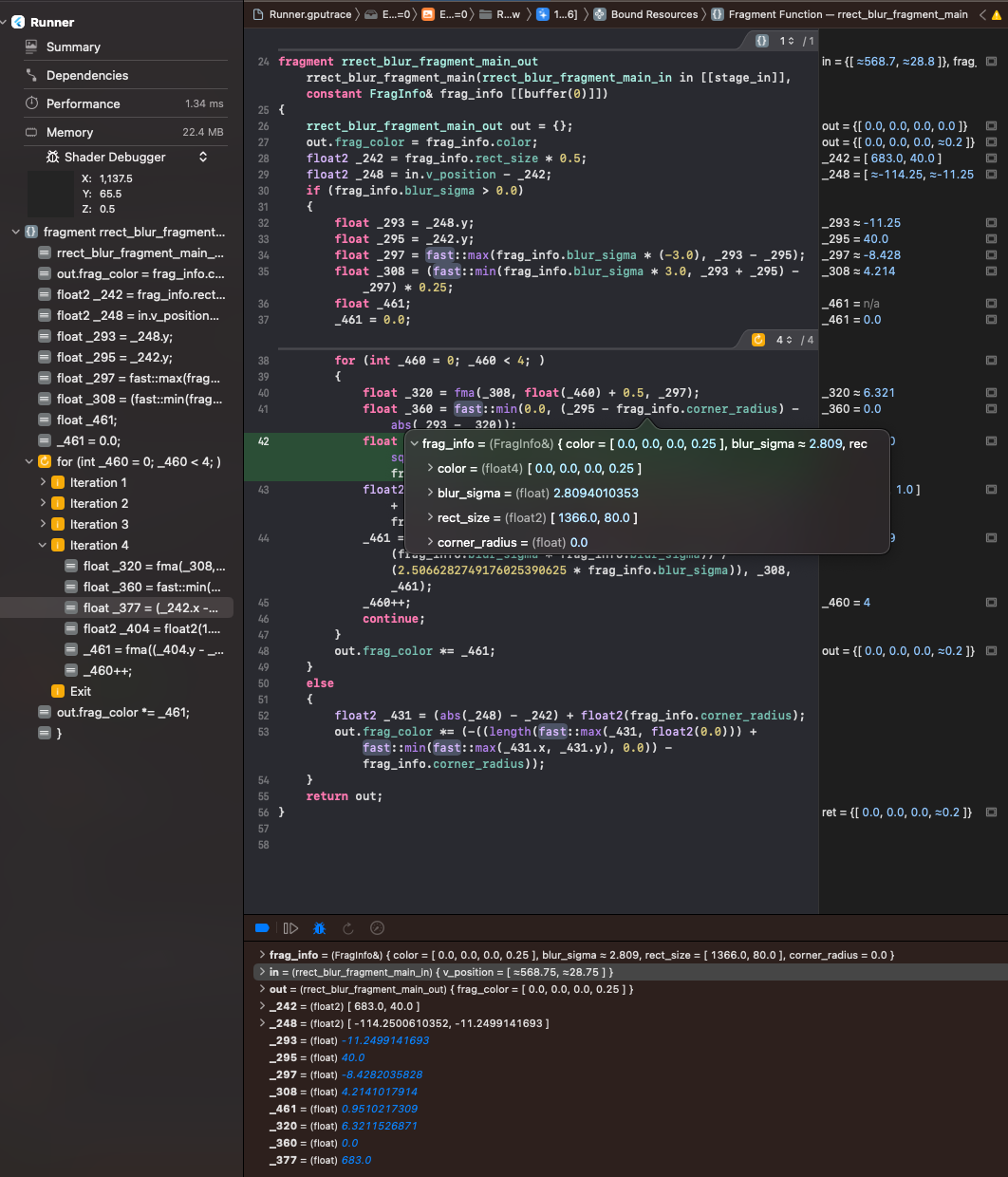Click the blue shader debug bug icon
This screenshot has width=1008, height=1177.
tap(320, 928)
